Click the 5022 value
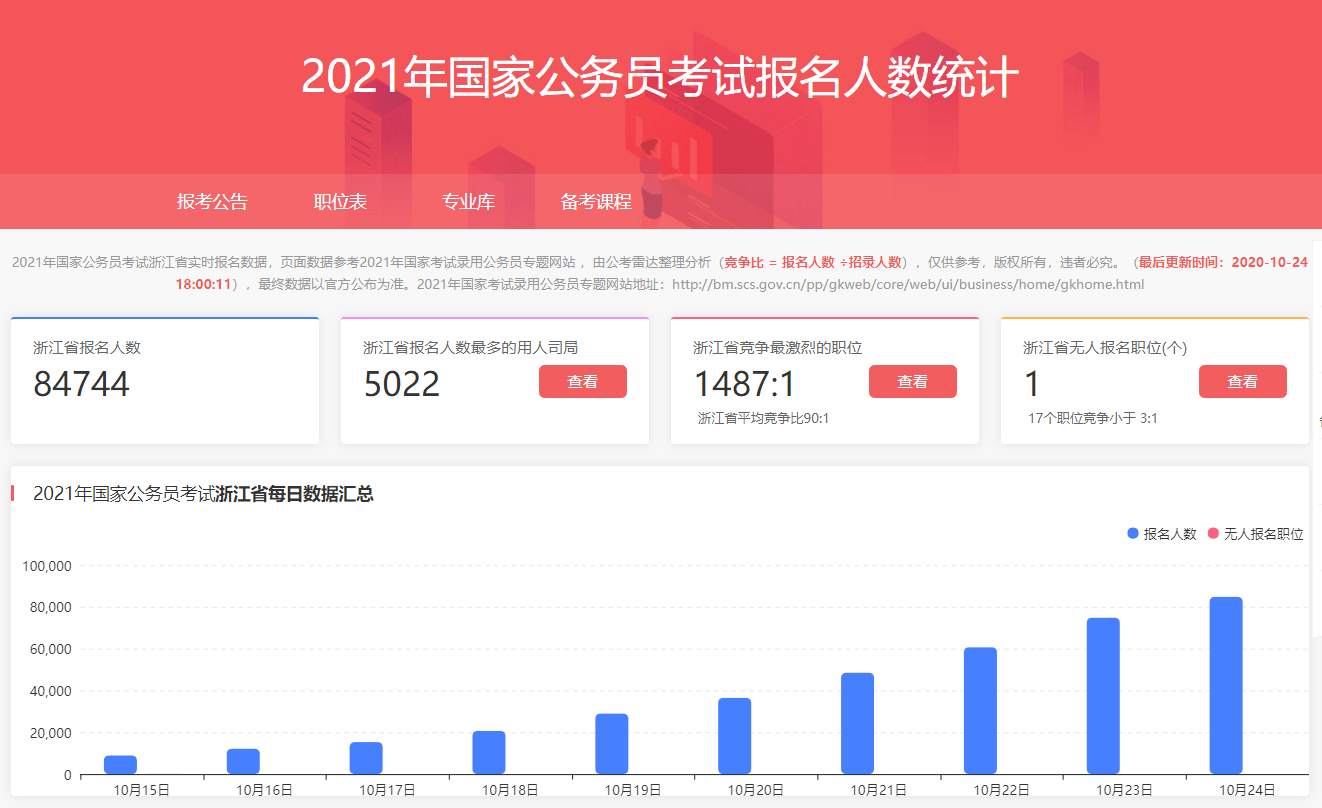The image size is (1322, 808). pyautogui.click(x=402, y=384)
